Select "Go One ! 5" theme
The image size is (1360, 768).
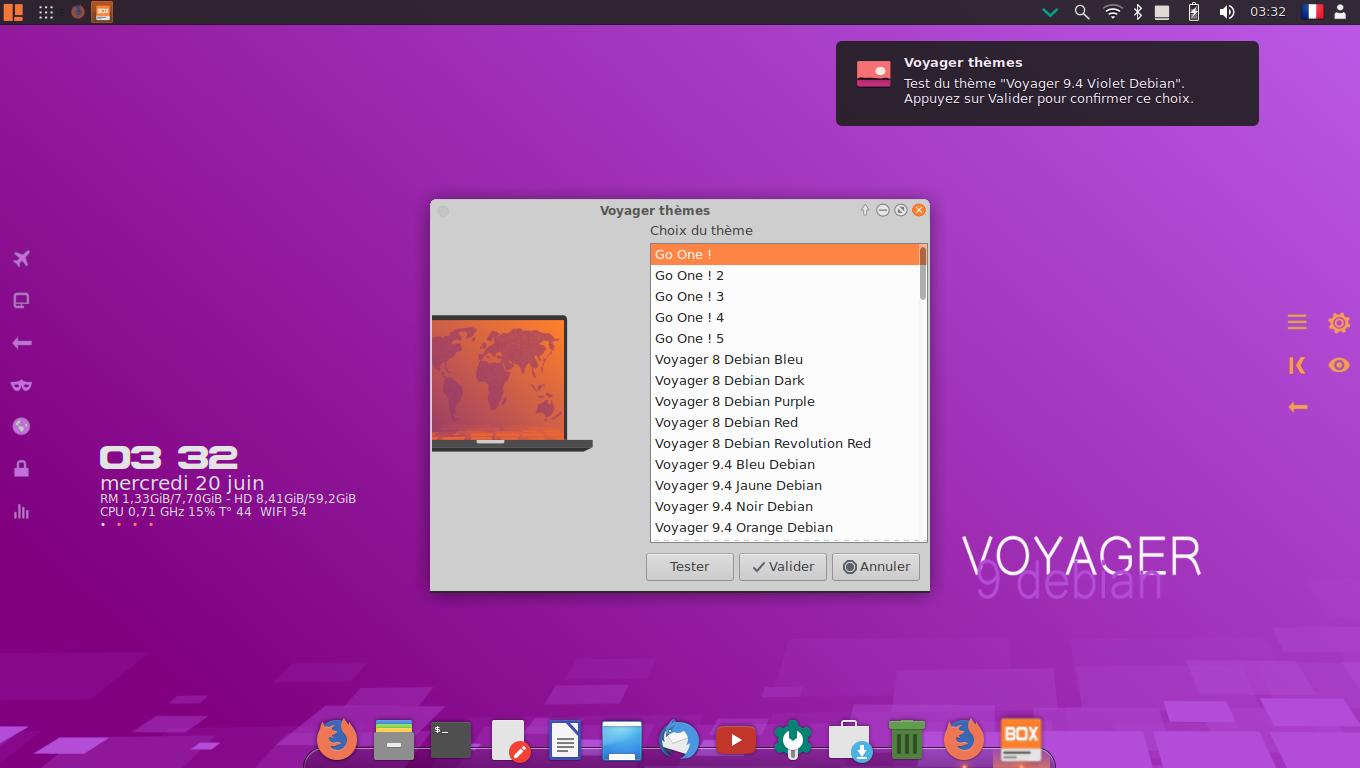point(785,339)
